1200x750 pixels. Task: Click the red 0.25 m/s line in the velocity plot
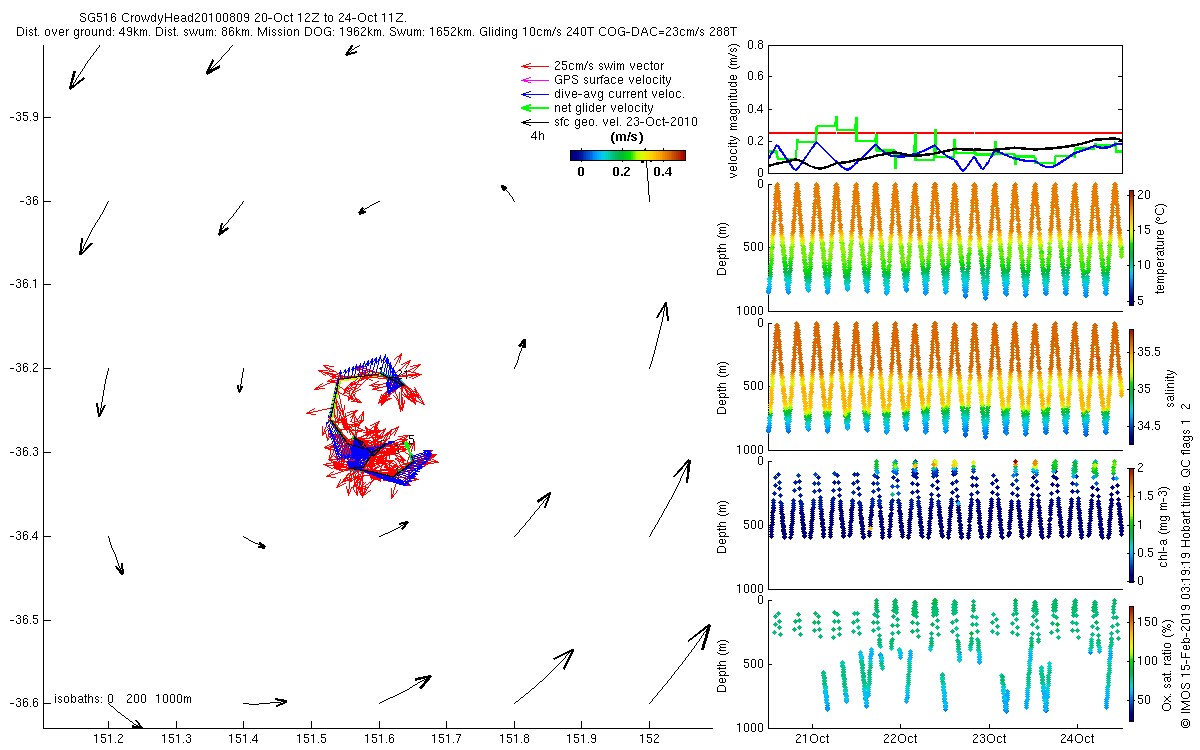pos(945,132)
